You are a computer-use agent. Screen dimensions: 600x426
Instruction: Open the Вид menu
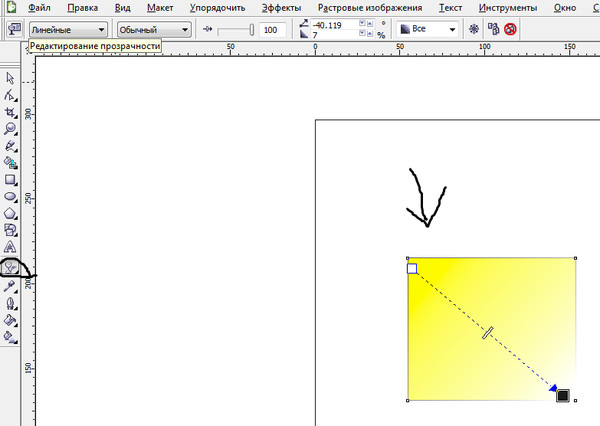122,8
